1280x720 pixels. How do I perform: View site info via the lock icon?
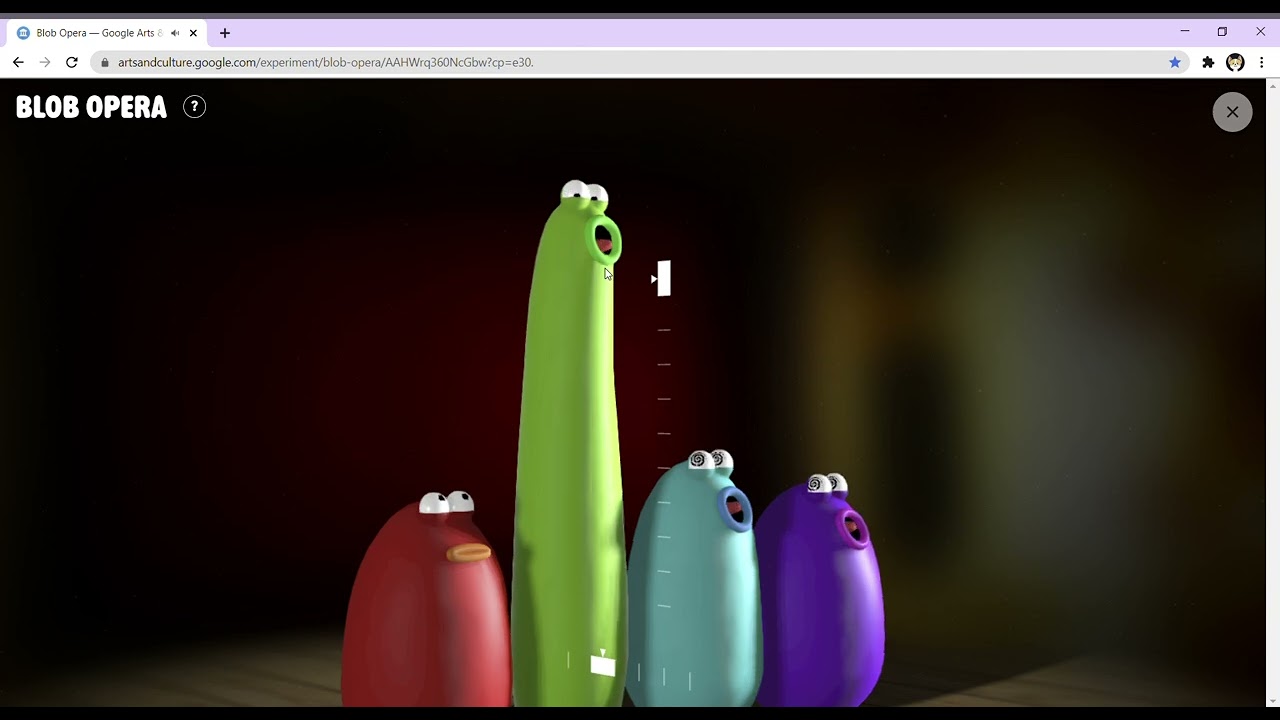(x=104, y=62)
